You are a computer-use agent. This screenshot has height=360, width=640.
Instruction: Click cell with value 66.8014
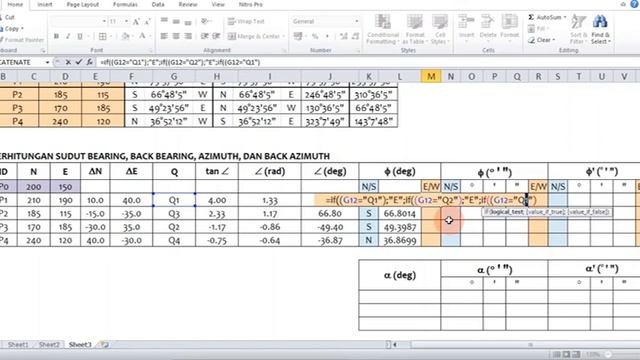[x=400, y=214]
